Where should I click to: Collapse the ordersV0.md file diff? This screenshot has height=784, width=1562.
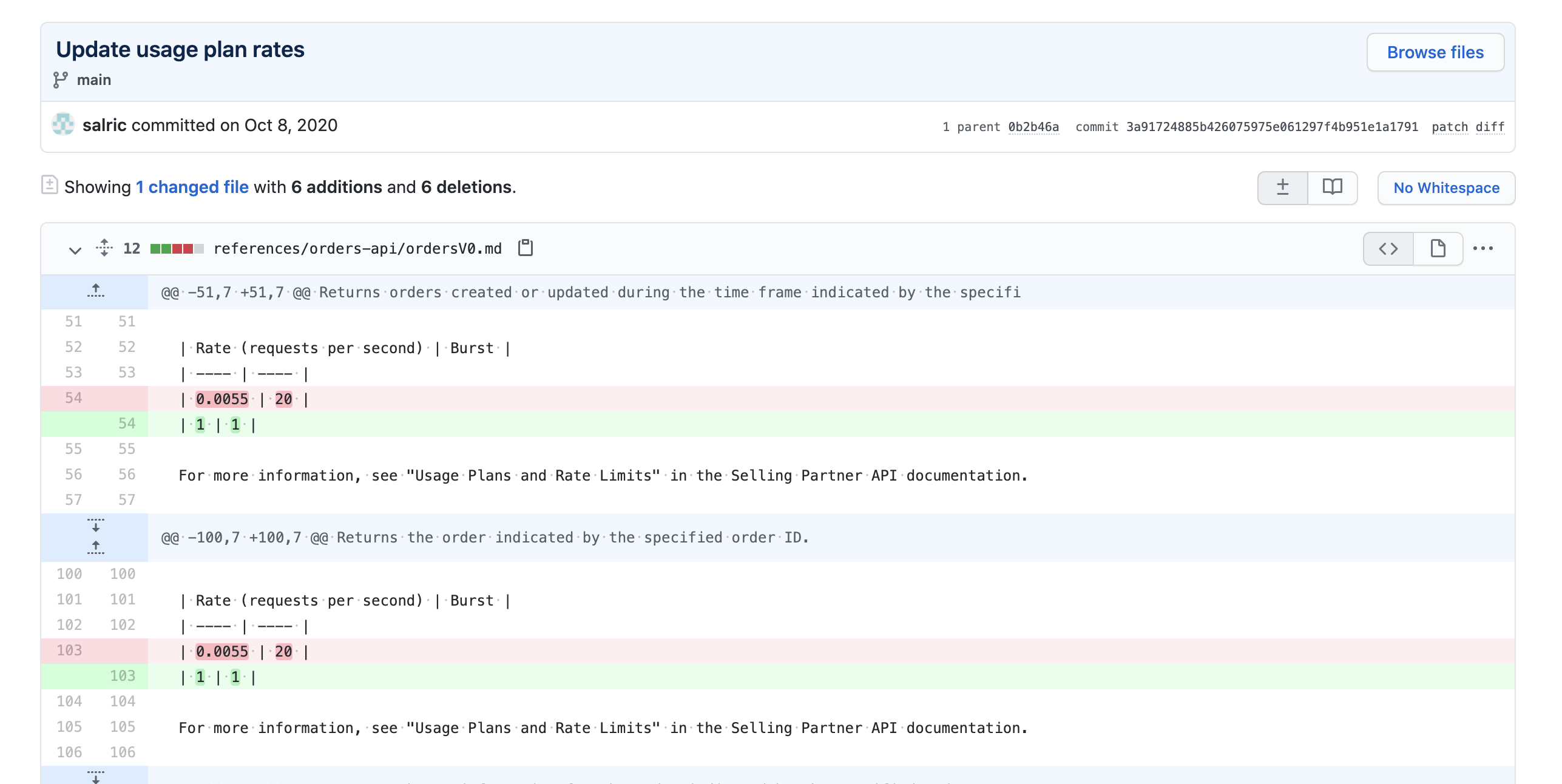coord(75,249)
